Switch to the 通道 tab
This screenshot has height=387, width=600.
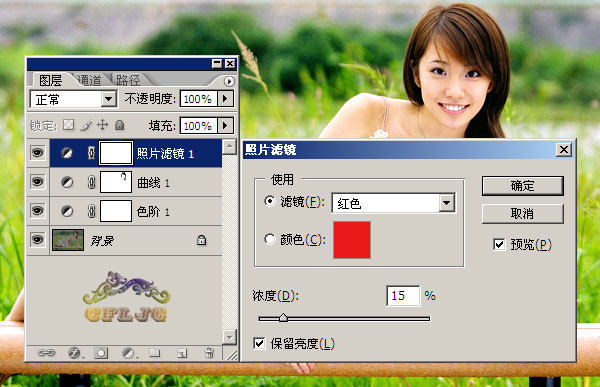(90, 80)
